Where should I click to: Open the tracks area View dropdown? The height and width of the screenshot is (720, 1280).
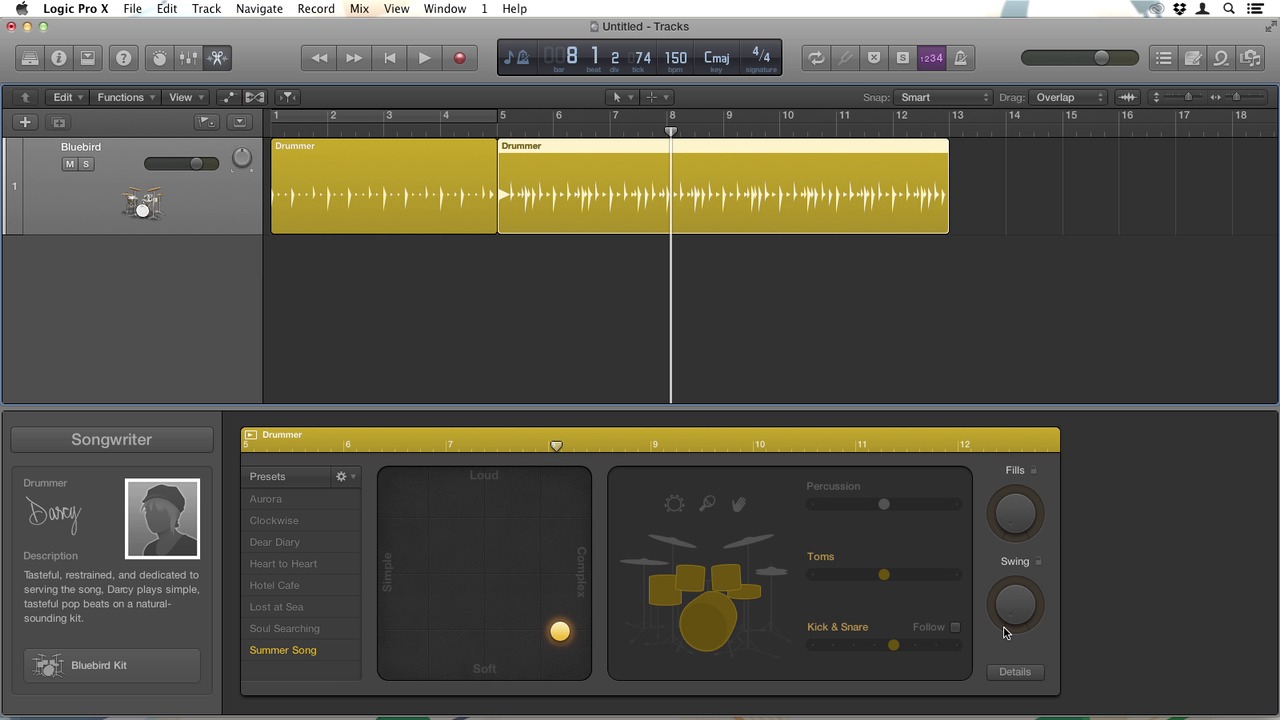(x=186, y=97)
